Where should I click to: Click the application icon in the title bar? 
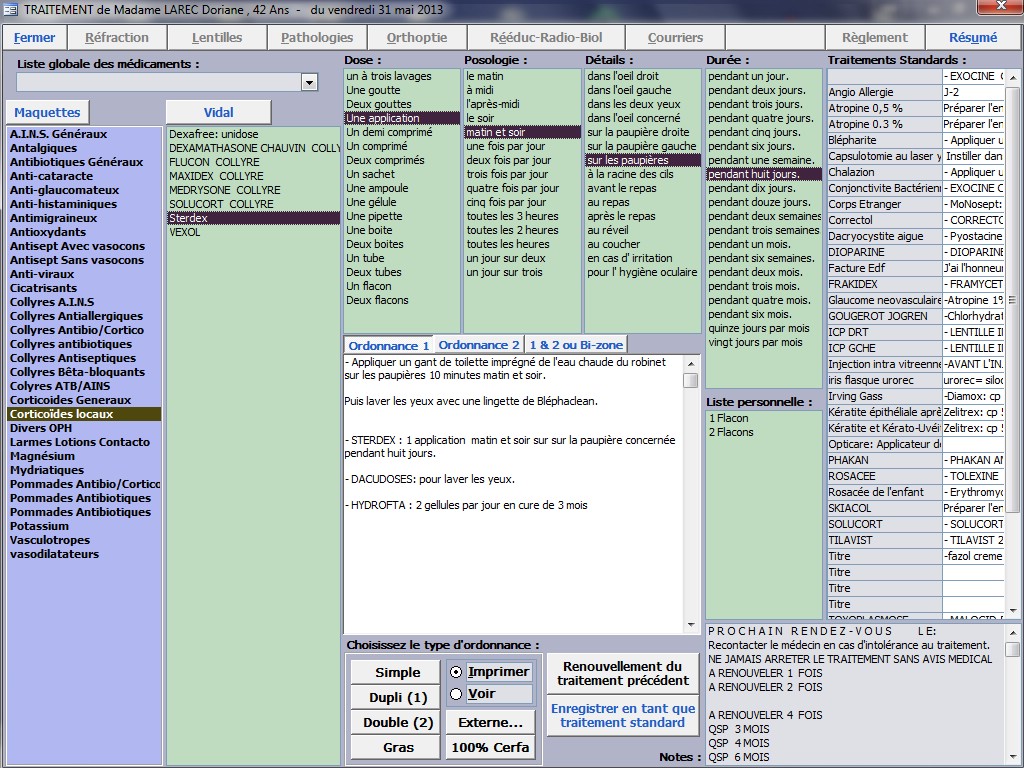[x=11, y=9]
